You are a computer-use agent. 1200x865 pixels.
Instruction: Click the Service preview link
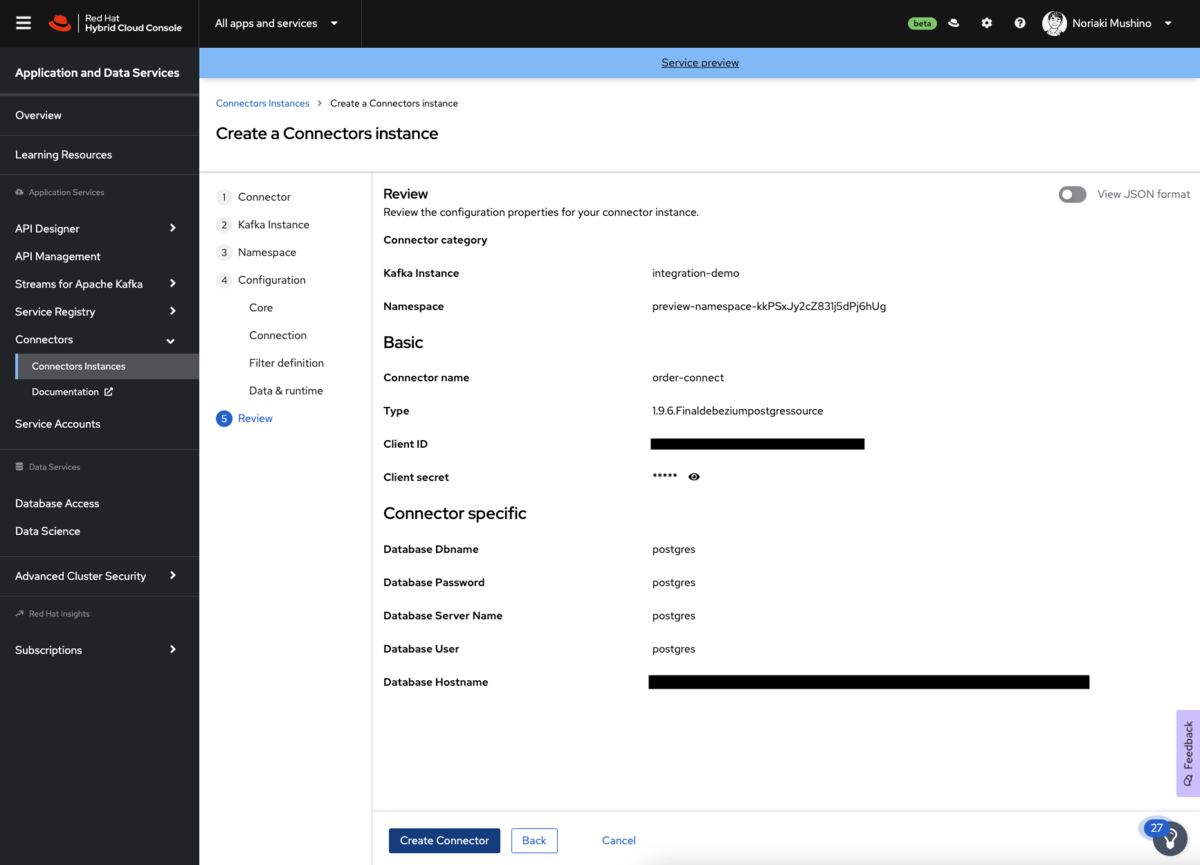pyautogui.click(x=700, y=62)
